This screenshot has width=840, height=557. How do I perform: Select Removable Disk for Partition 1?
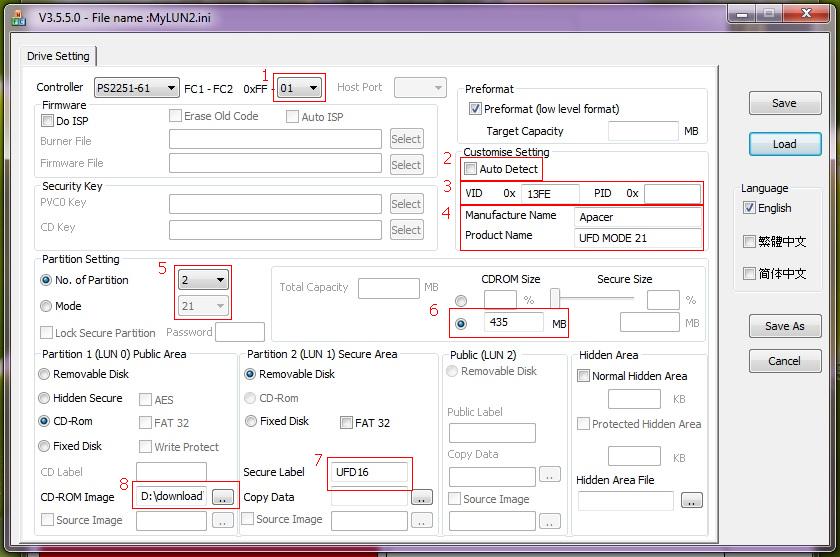click(x=45, y=374)
